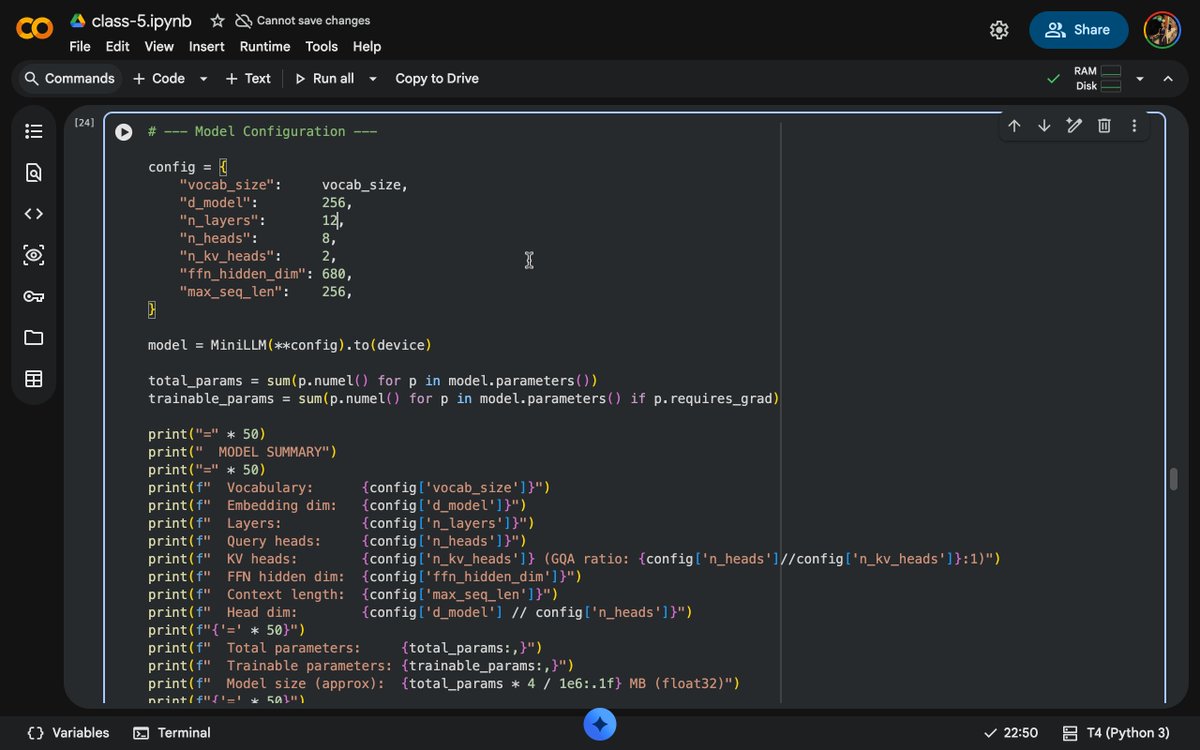Click the execution count [24]

(84, 123)
